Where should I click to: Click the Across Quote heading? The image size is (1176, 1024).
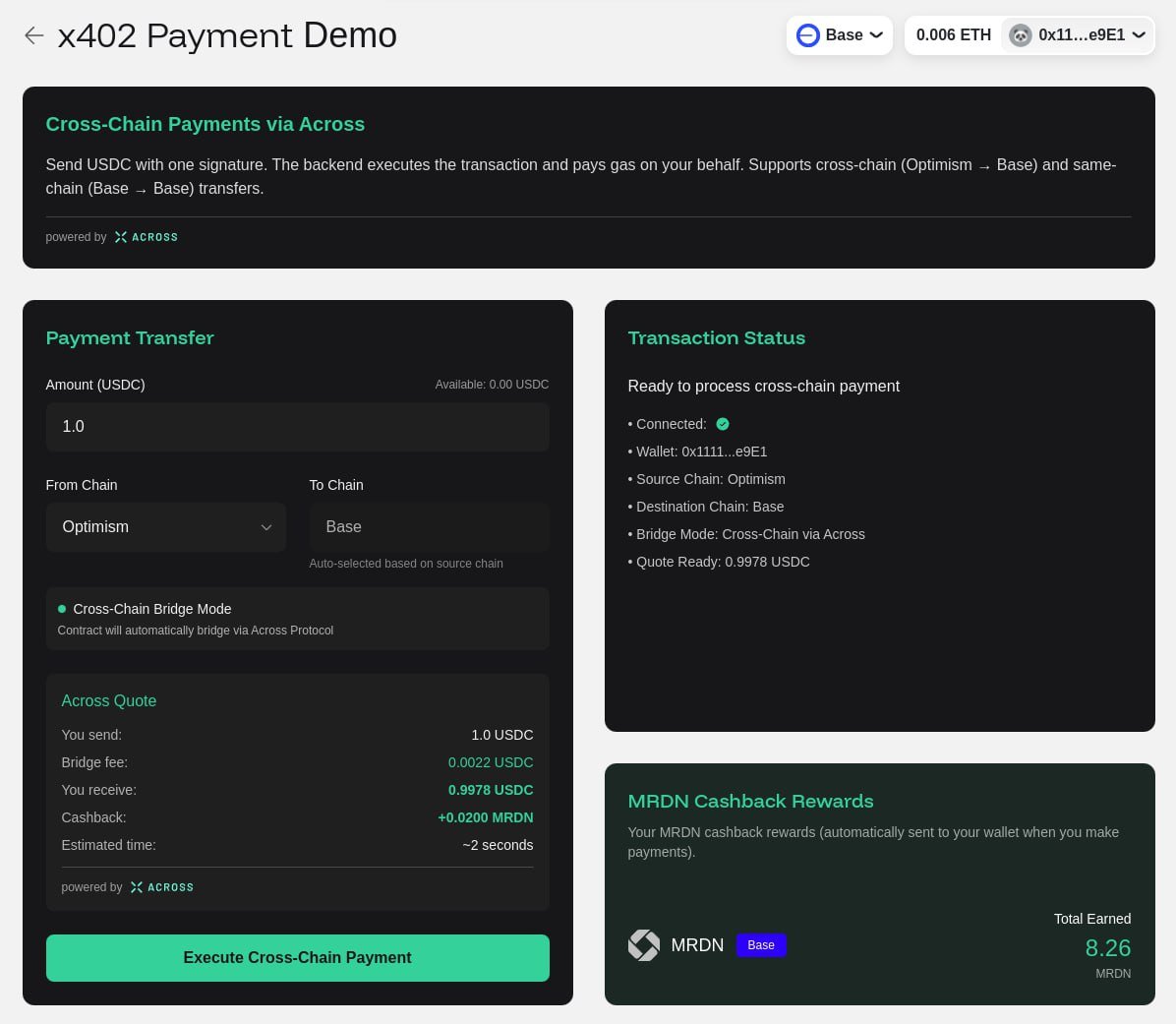(109, 700)
